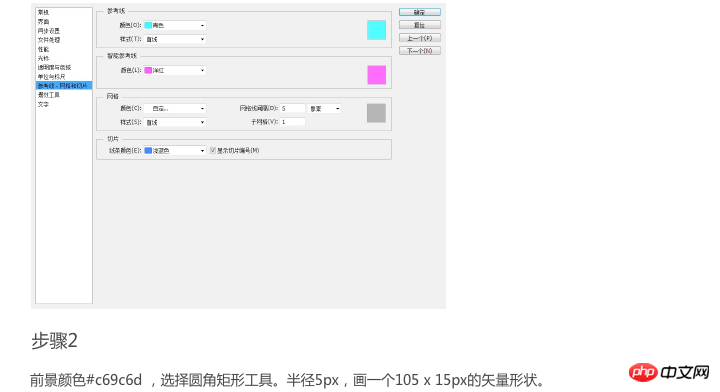This screenshot has height=392, width=720.
Task: Go to File Handling (文件处理) preferences
Action: click(x=49, y=40)
